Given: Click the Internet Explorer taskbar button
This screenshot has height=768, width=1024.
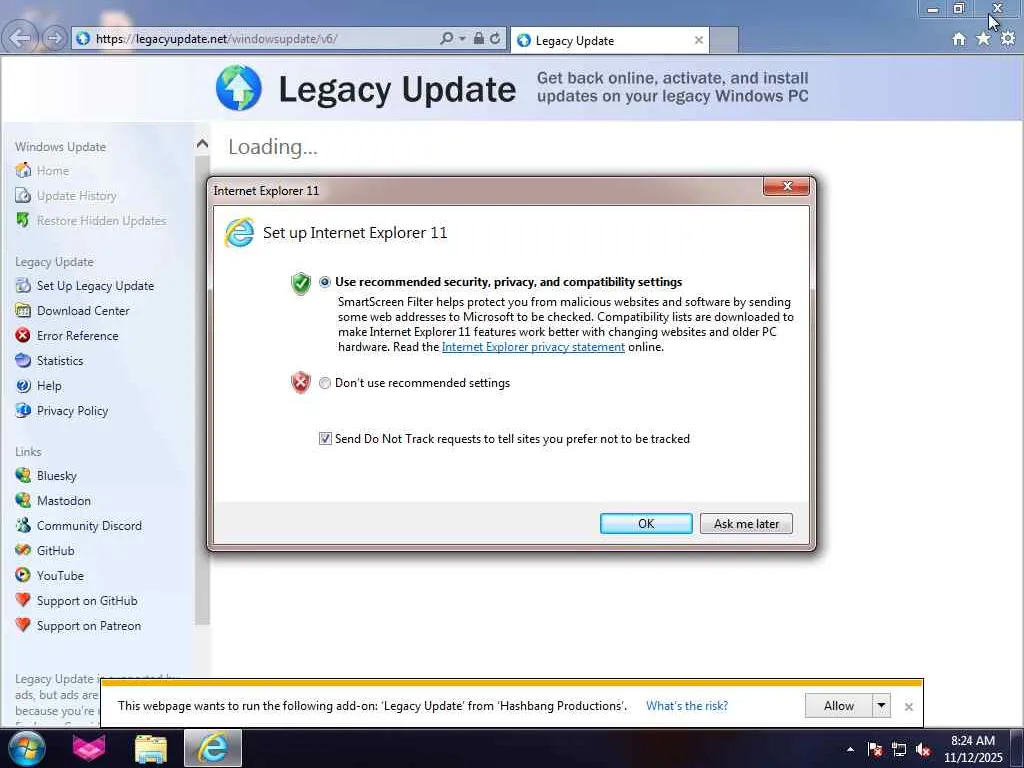Looking at the screenshot, I should [213, 748].
